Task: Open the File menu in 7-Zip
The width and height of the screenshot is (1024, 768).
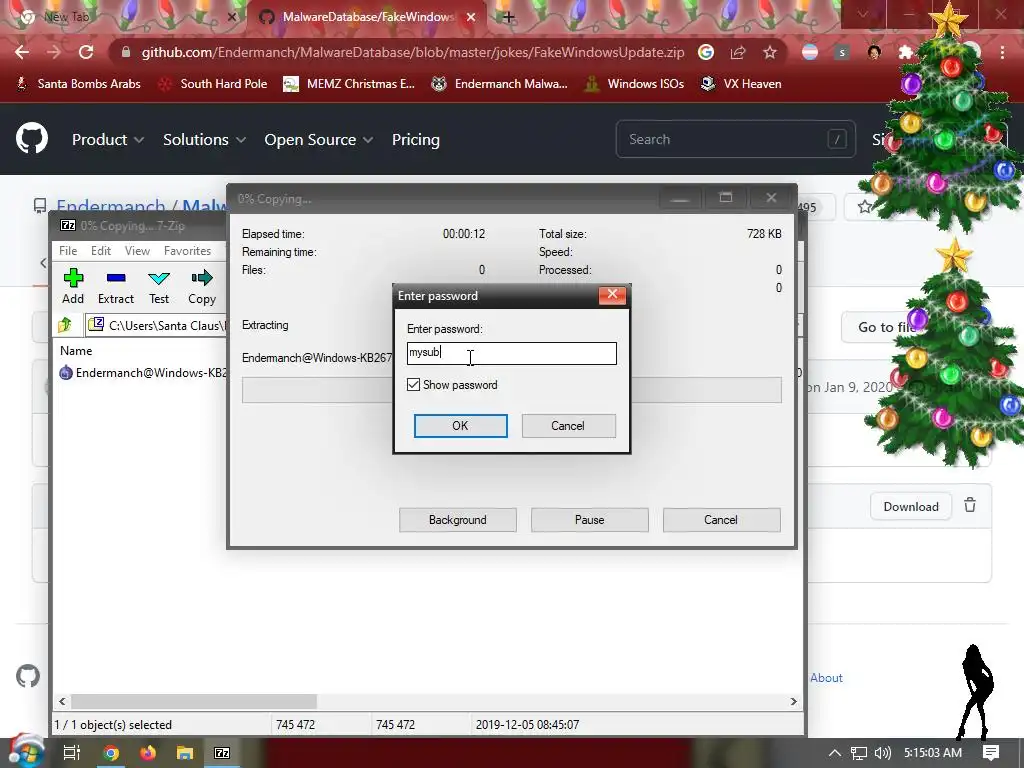Action: tap(68, 251)
